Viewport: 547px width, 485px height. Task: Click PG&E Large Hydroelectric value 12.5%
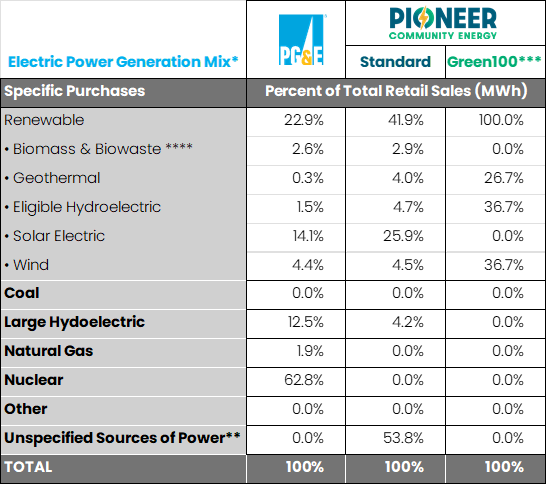coord(306,322)
